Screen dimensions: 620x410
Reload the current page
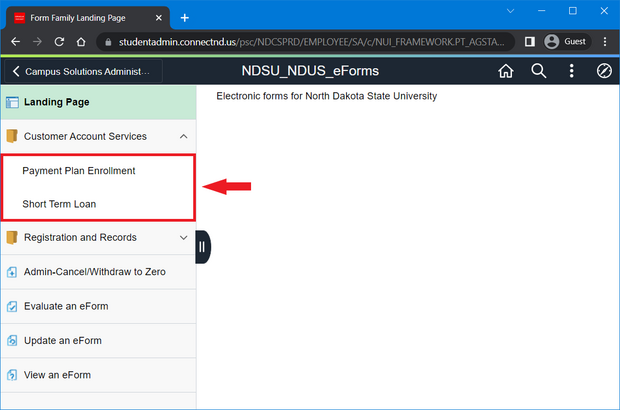[59, 42]
